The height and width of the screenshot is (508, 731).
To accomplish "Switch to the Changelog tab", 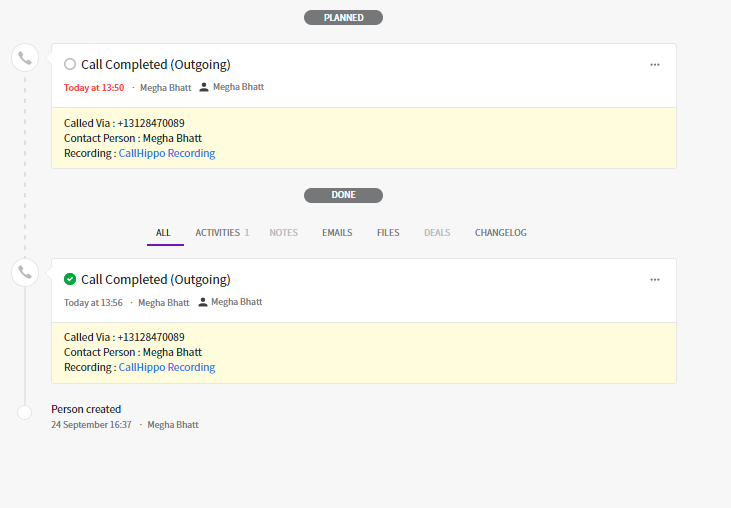I will (x=500, y=233).
